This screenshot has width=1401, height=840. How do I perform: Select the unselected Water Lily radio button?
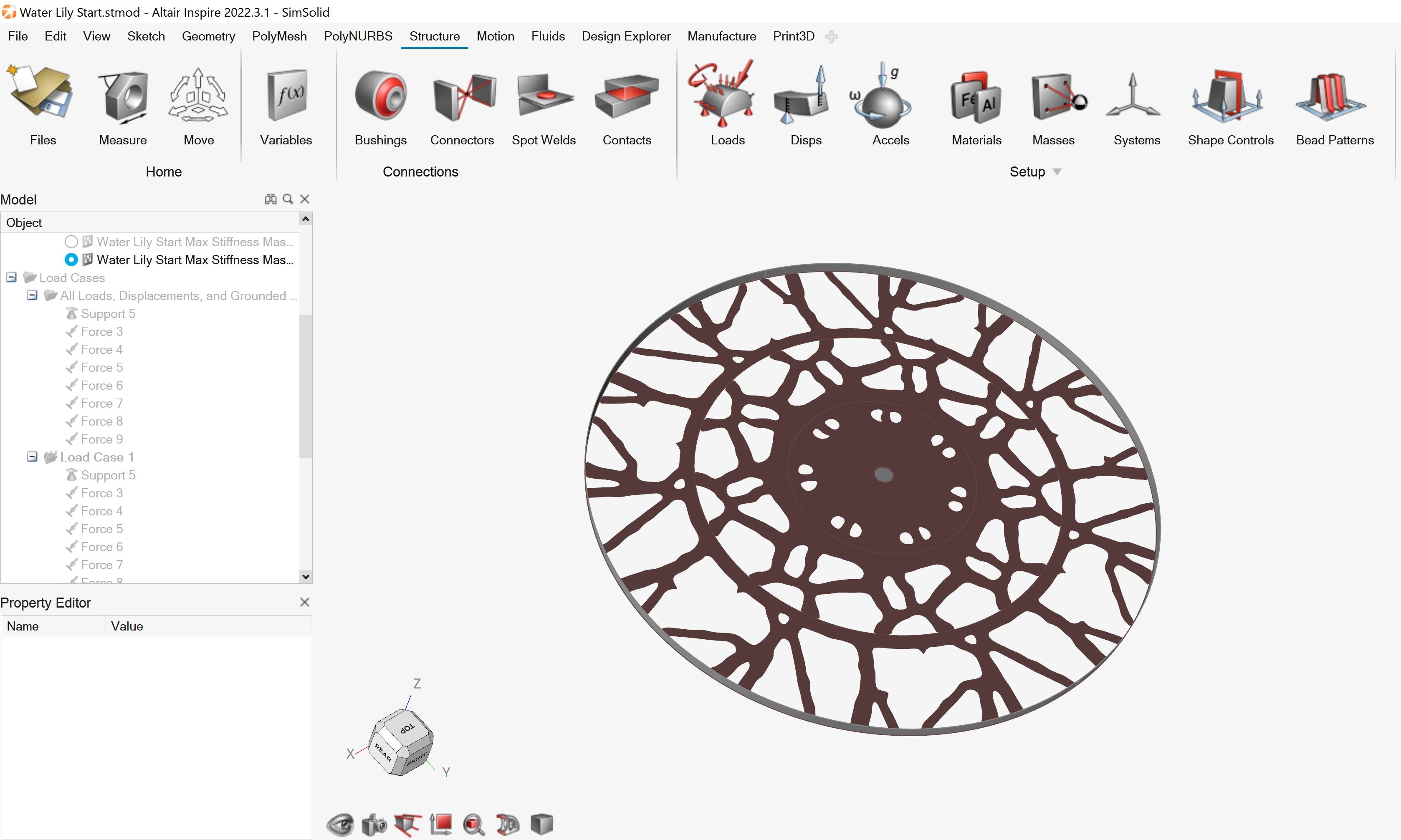(71, 242)
